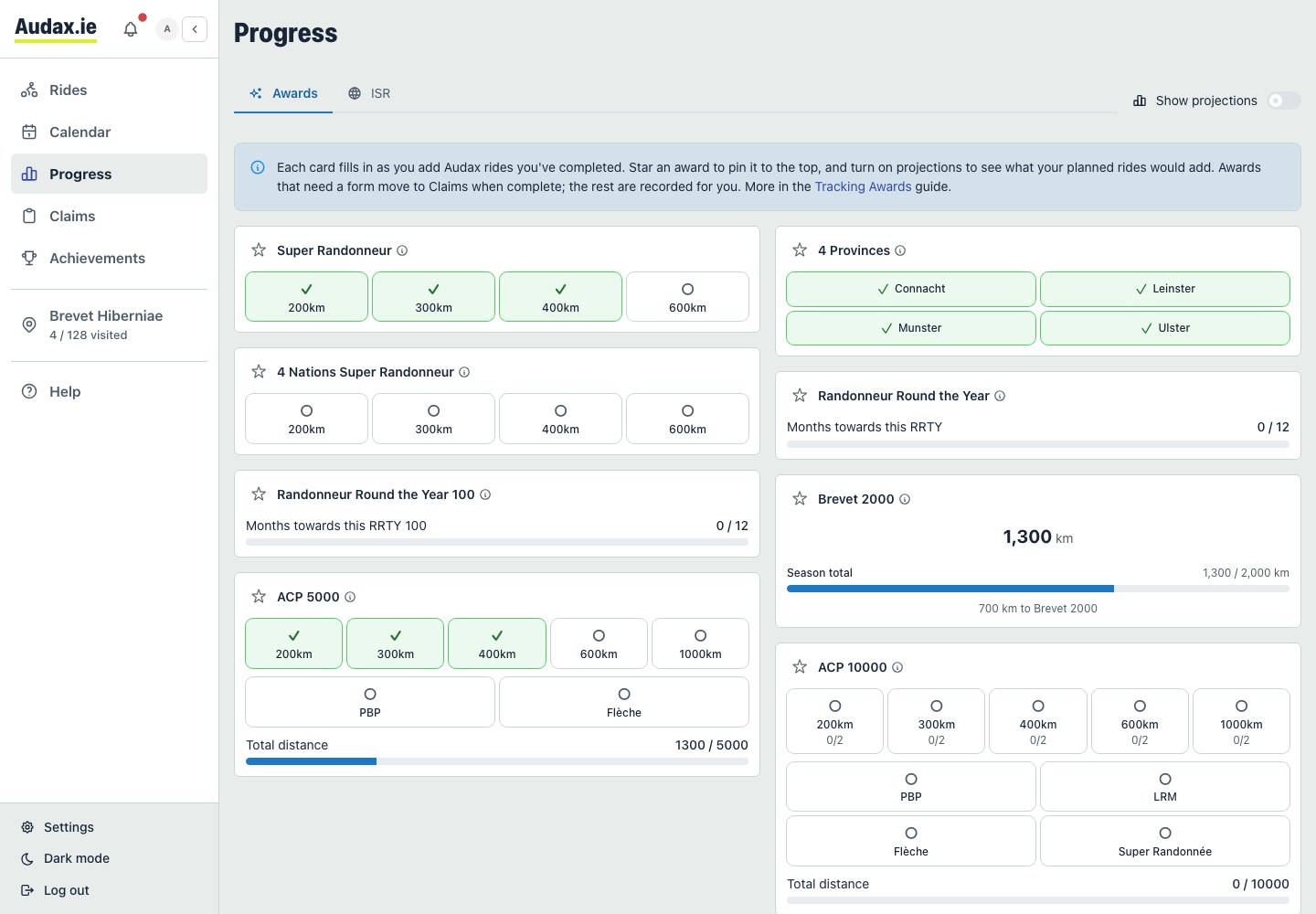Click the ACP 5000 total distance progress bar
1316x914 pixels.
[x=497, y=761]
